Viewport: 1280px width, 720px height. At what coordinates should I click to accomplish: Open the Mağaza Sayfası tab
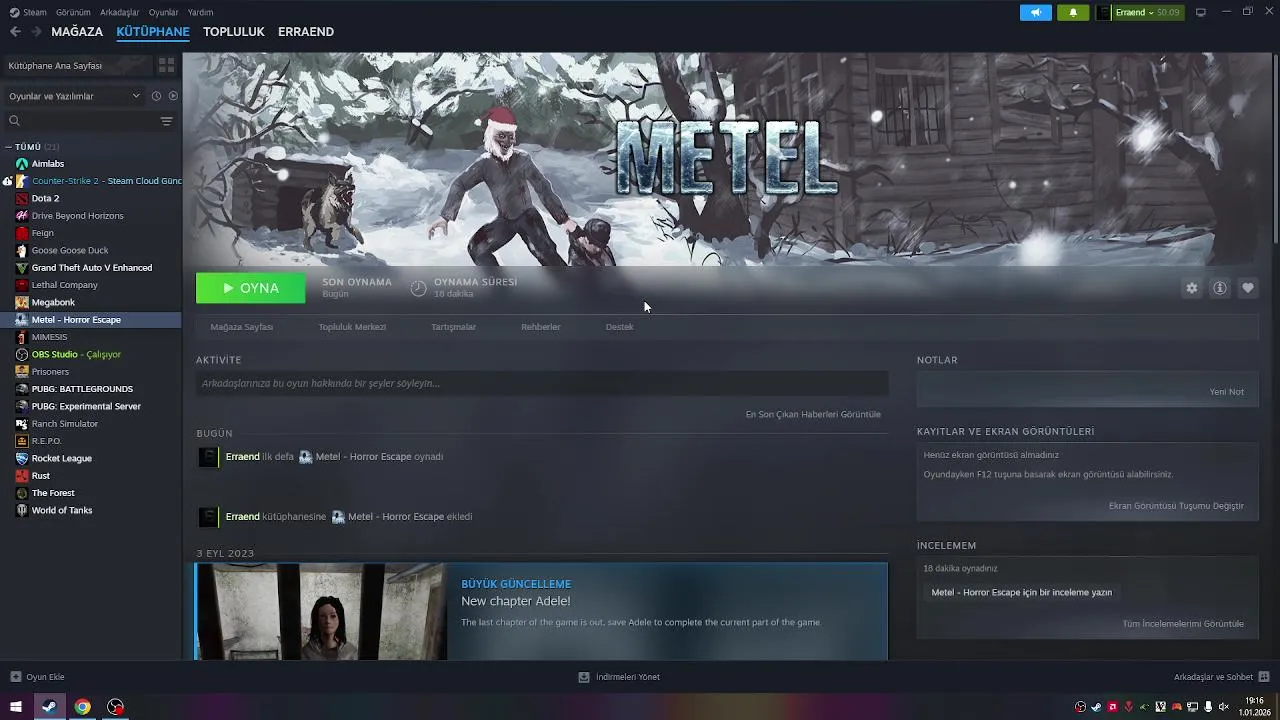click(241, 327)
